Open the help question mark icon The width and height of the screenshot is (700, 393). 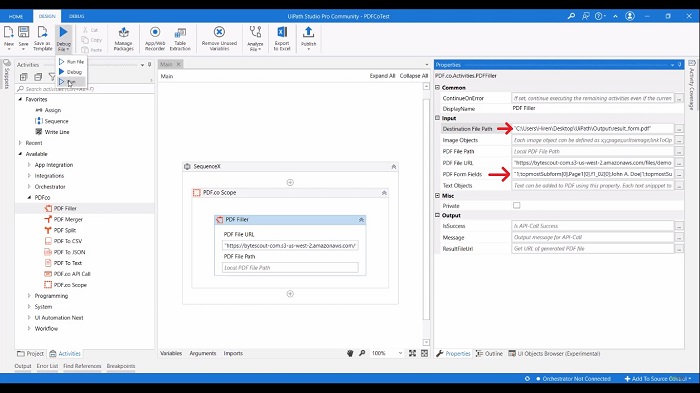click(599, 16)
